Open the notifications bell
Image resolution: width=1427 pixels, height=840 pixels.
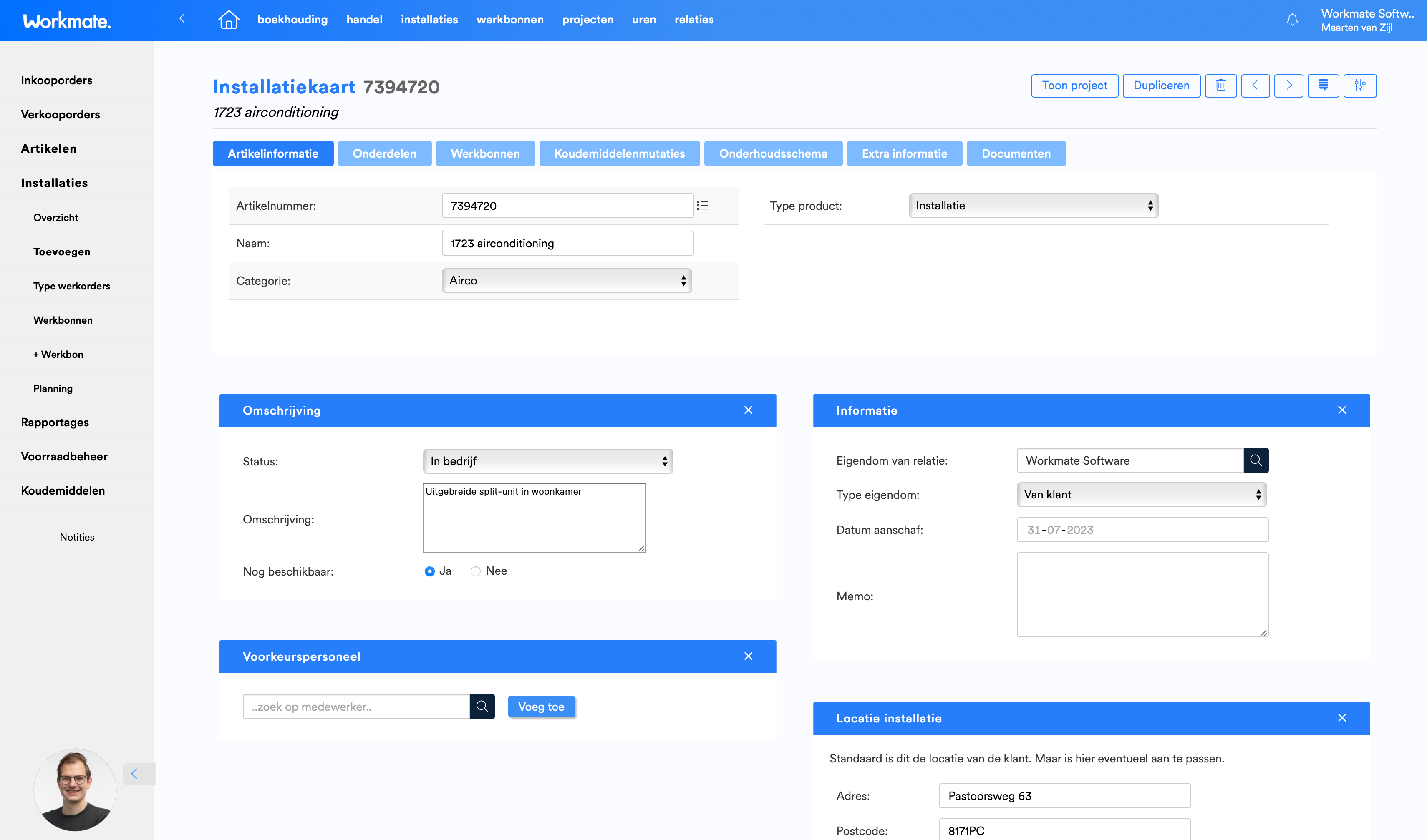coord(1292,20)
